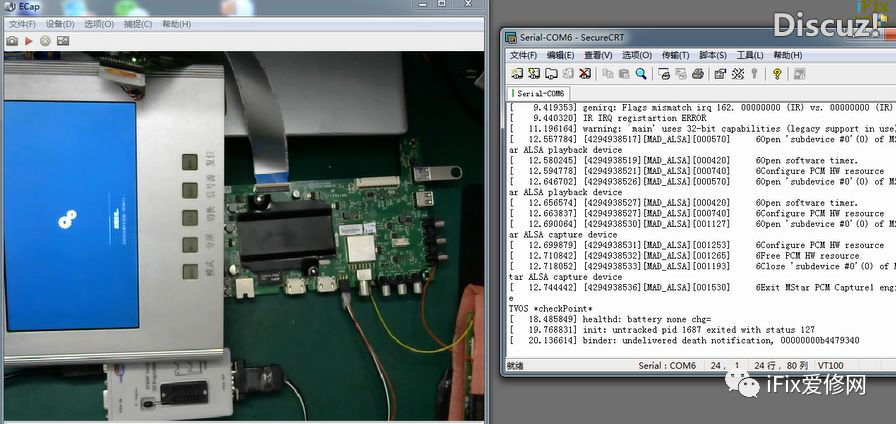Image resolution: width=896 pixels, height=424 pixels.
Task: Click the yellow Help question mark icon
Action: [x=777, y=74]
